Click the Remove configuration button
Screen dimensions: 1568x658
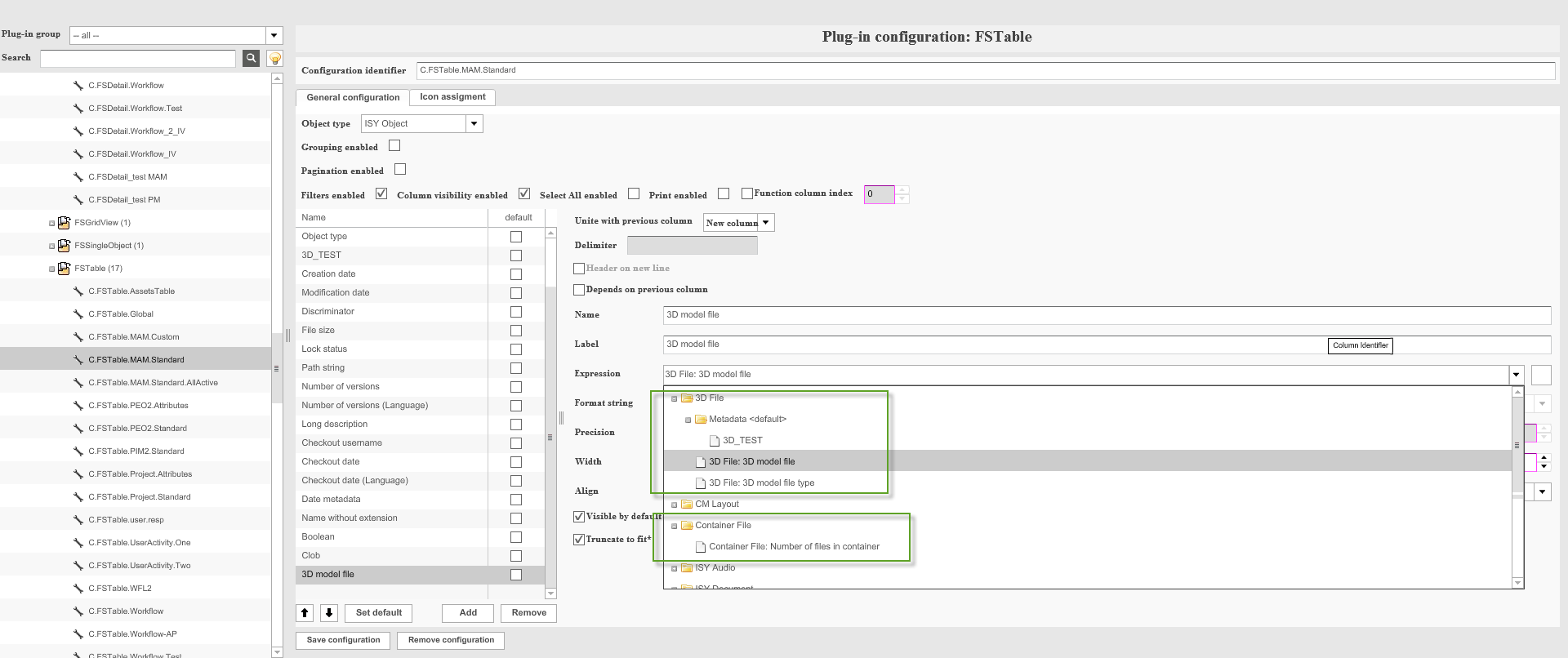(x=451, y=640)
